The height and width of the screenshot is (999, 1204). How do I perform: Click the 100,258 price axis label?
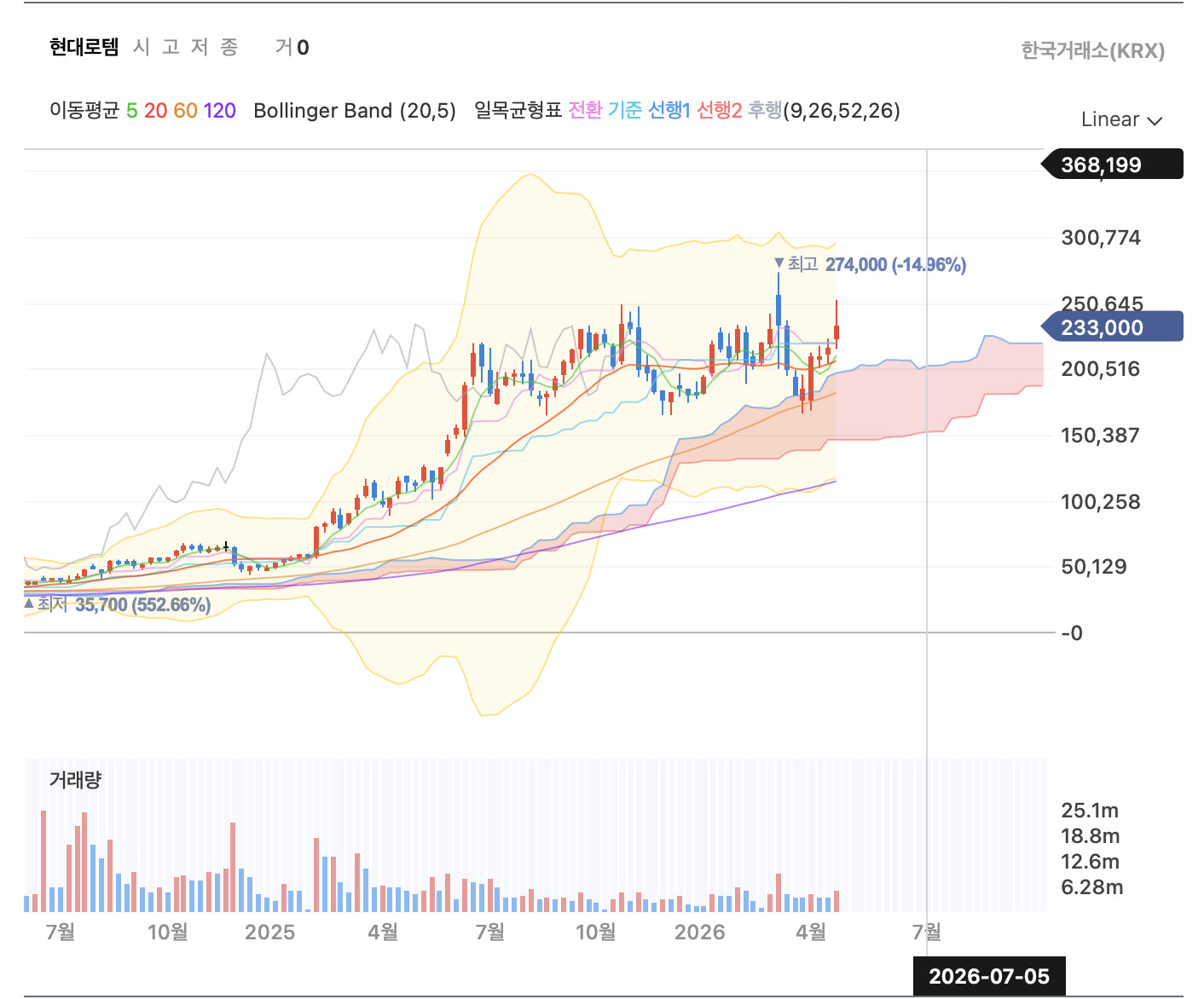[1101, 502]
